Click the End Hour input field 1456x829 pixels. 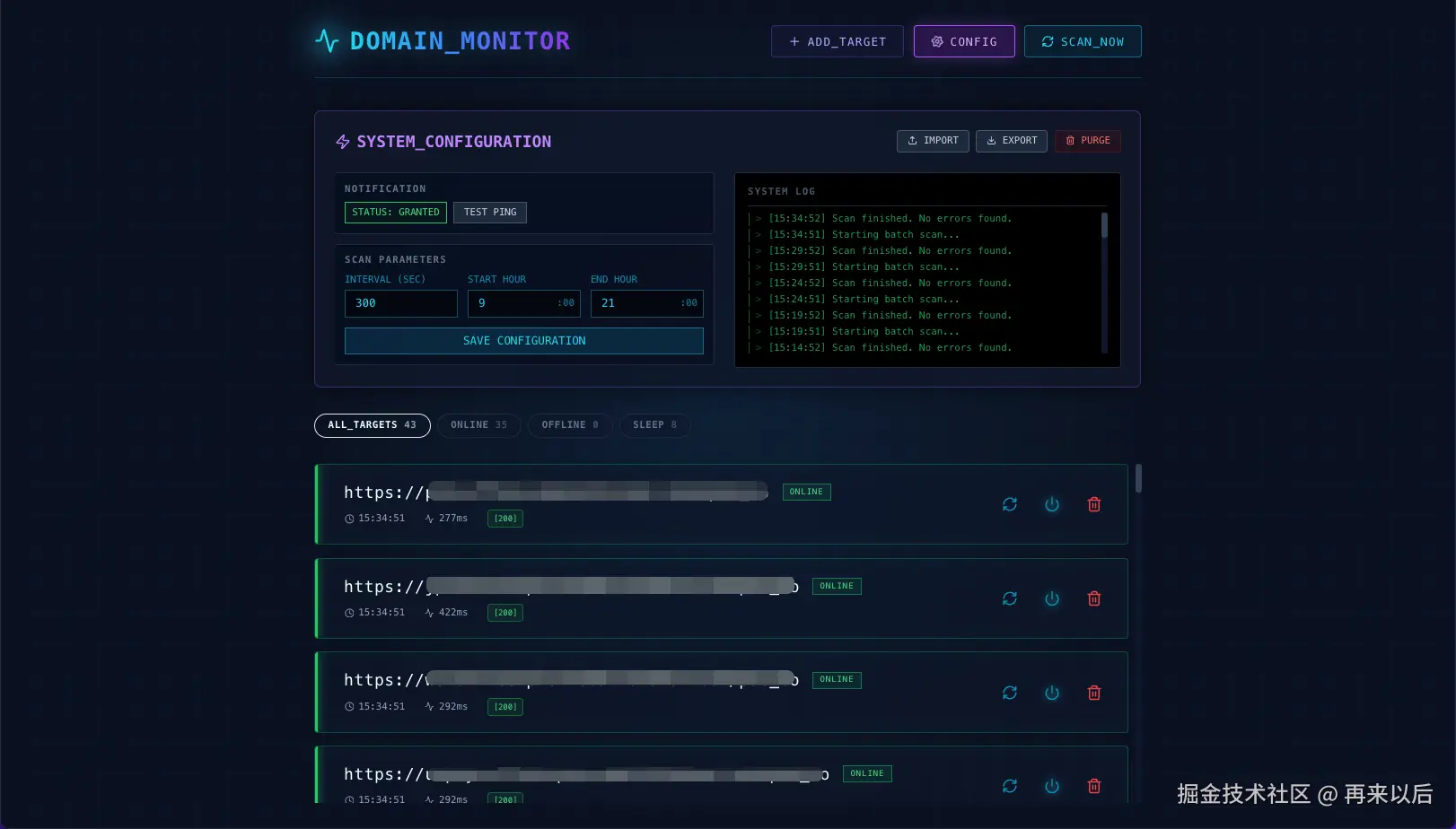647,303
